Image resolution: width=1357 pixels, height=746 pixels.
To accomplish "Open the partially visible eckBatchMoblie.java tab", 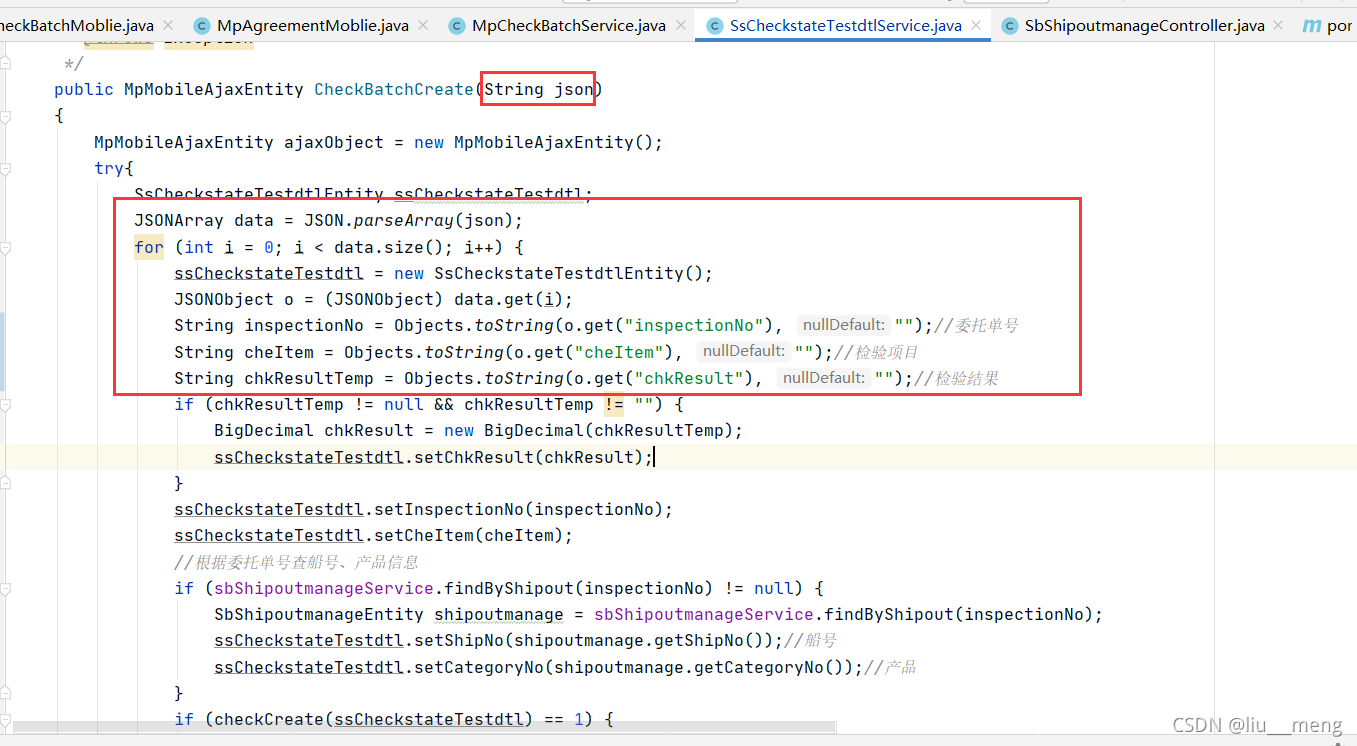I will click(x=78, y=25).
